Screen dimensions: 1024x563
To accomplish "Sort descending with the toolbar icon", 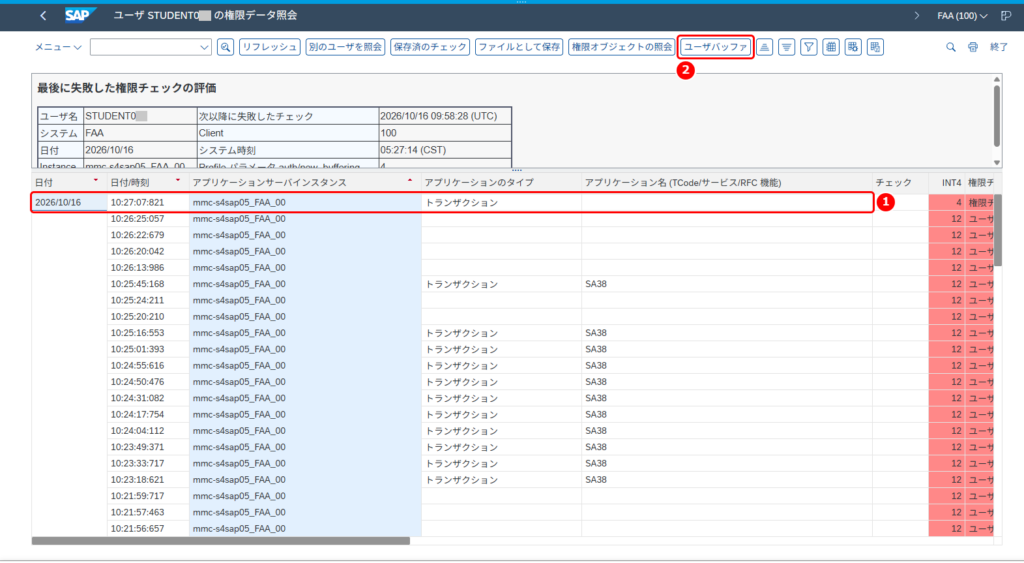I will tap(786, 47).
